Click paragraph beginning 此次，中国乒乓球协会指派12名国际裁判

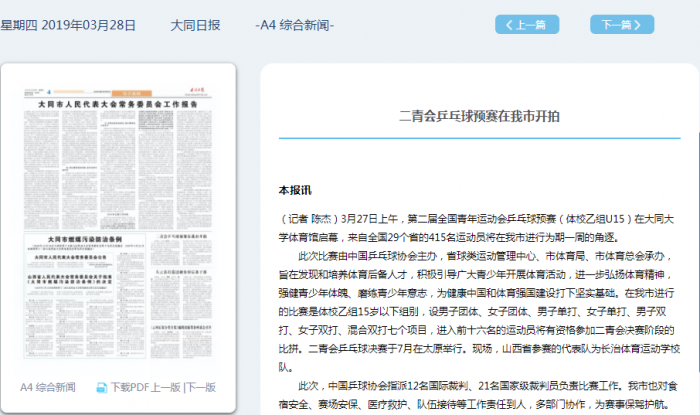point(479,395)
